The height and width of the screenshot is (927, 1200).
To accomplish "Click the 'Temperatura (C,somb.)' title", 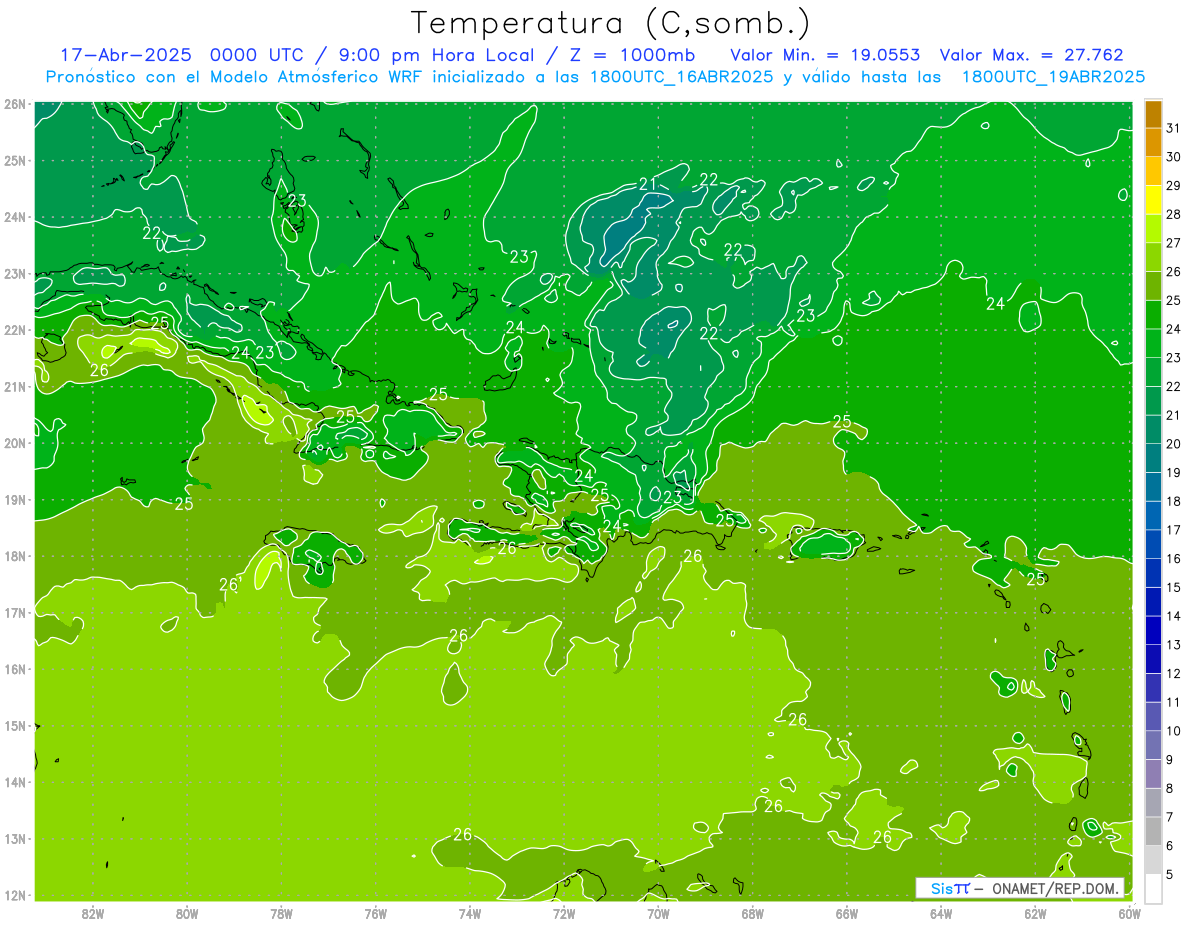I will pyautogui.click(x=611, y=23).
